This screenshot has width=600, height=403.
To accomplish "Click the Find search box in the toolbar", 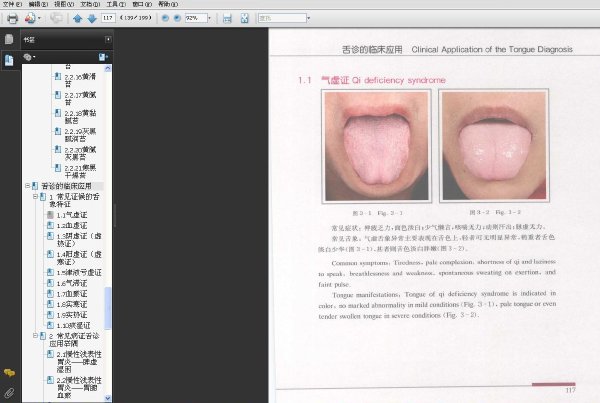I will point(282,18).
